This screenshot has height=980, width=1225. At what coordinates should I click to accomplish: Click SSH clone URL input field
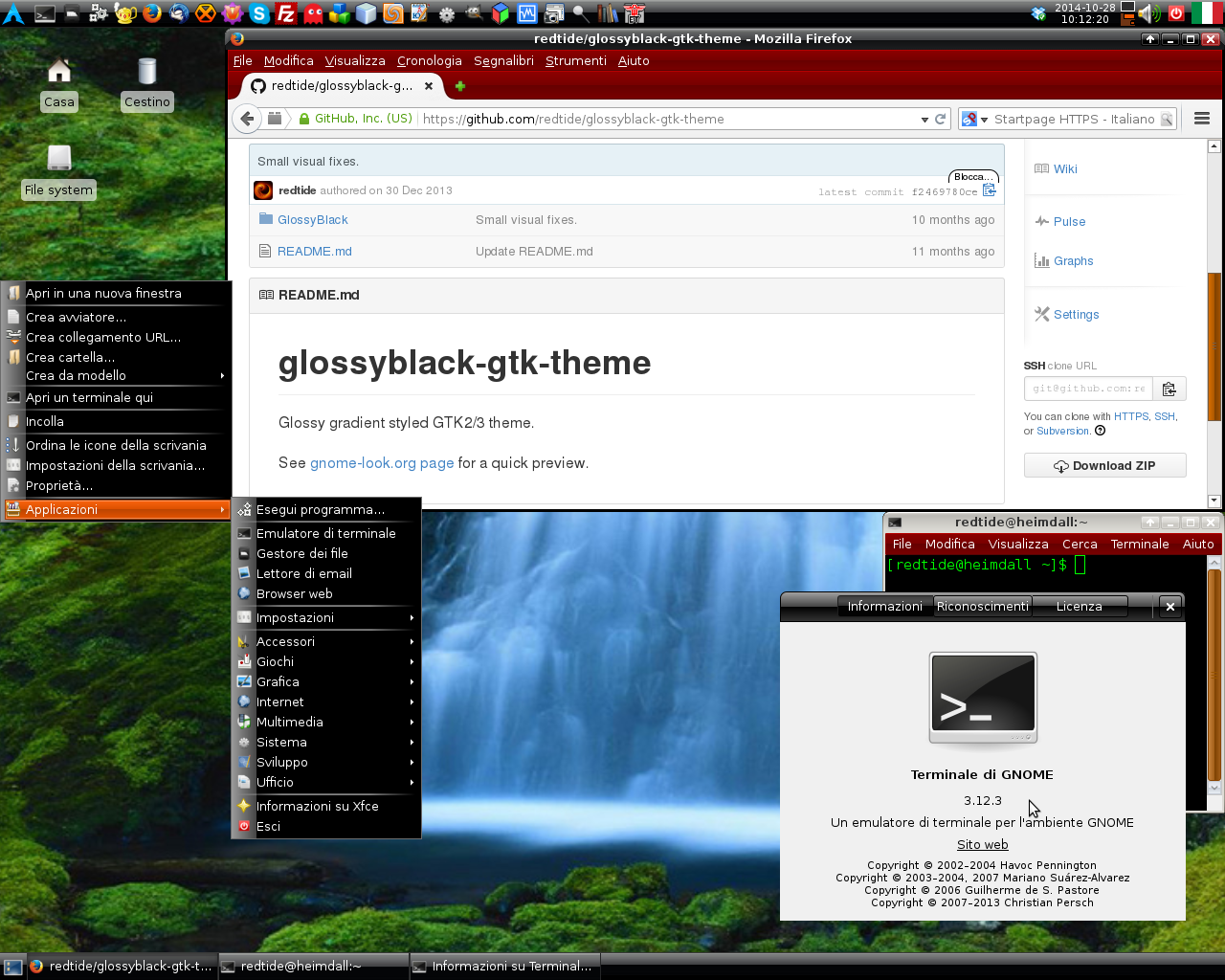pos(1088,389)
